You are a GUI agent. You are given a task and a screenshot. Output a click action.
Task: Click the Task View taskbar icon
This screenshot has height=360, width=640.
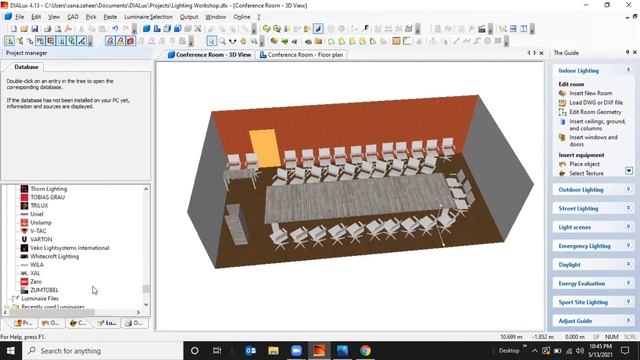tap(217, 351)
